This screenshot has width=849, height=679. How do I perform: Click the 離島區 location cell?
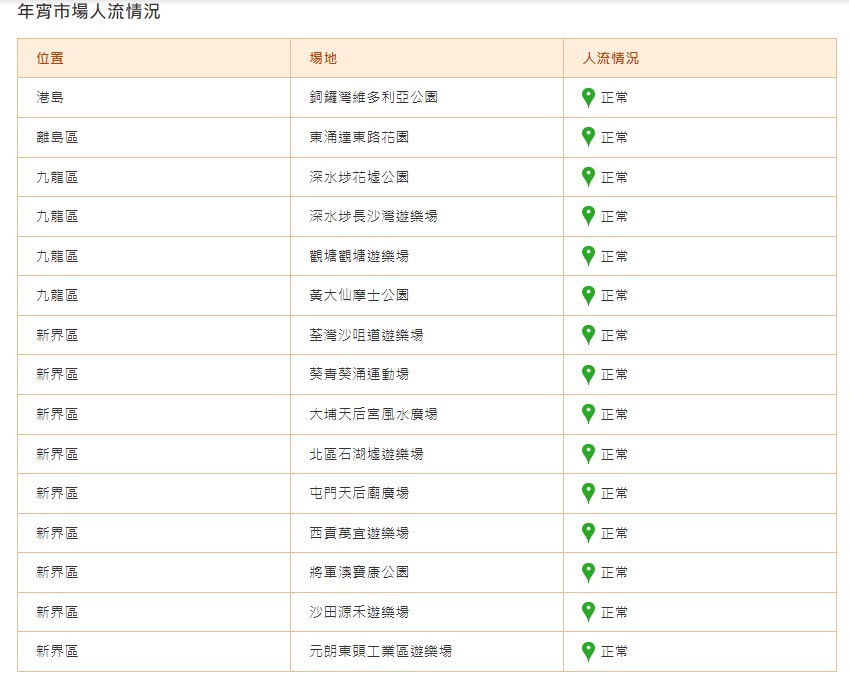(57, 137)
